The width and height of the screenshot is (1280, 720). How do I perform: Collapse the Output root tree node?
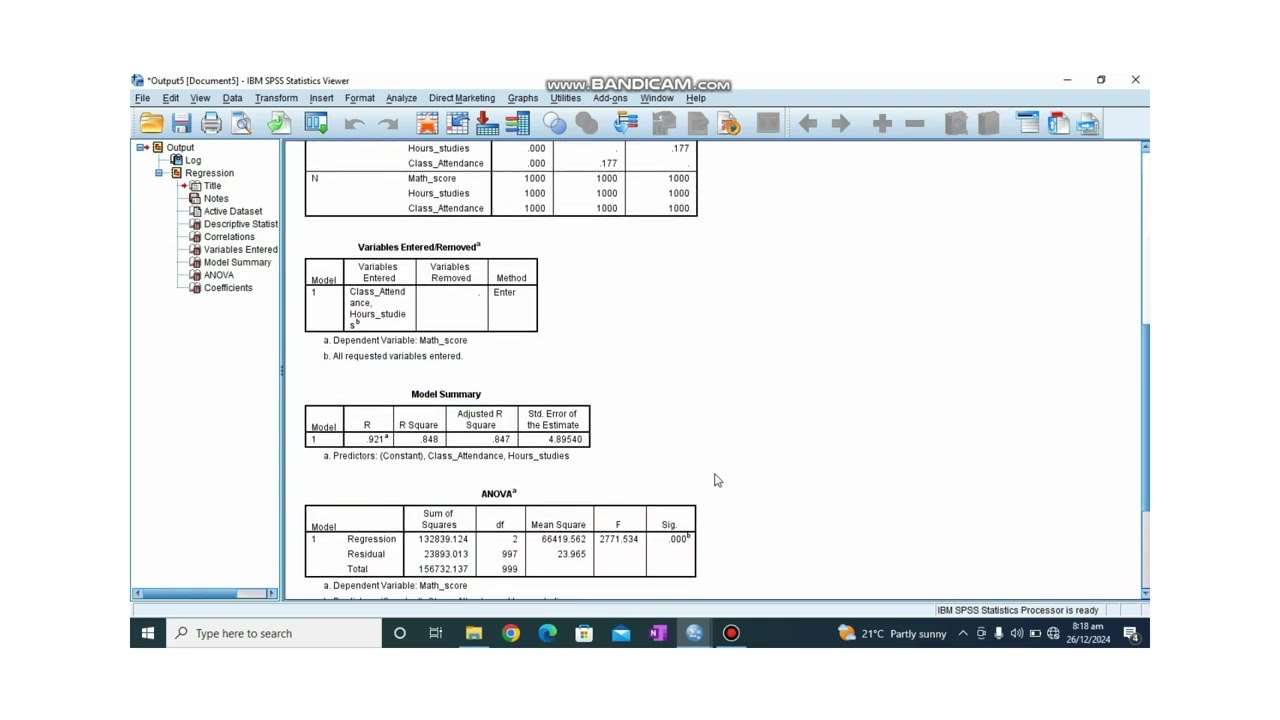pyautogui.click(x=141, y=148)
